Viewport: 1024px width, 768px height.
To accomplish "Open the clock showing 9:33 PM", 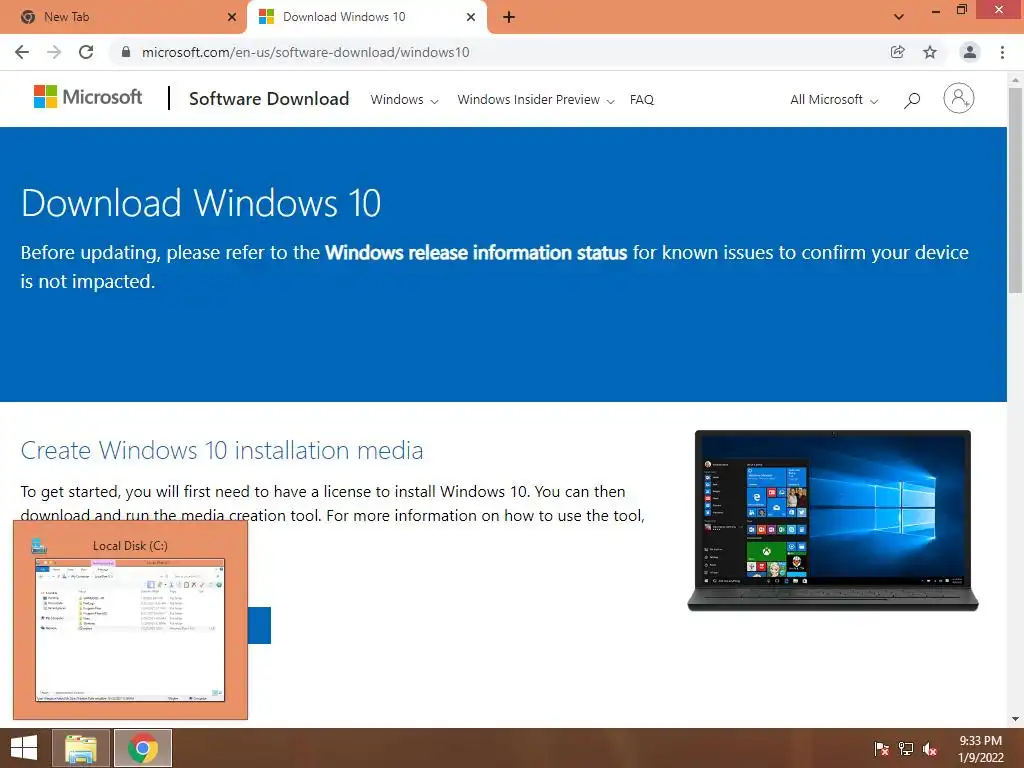I will 980,749.
